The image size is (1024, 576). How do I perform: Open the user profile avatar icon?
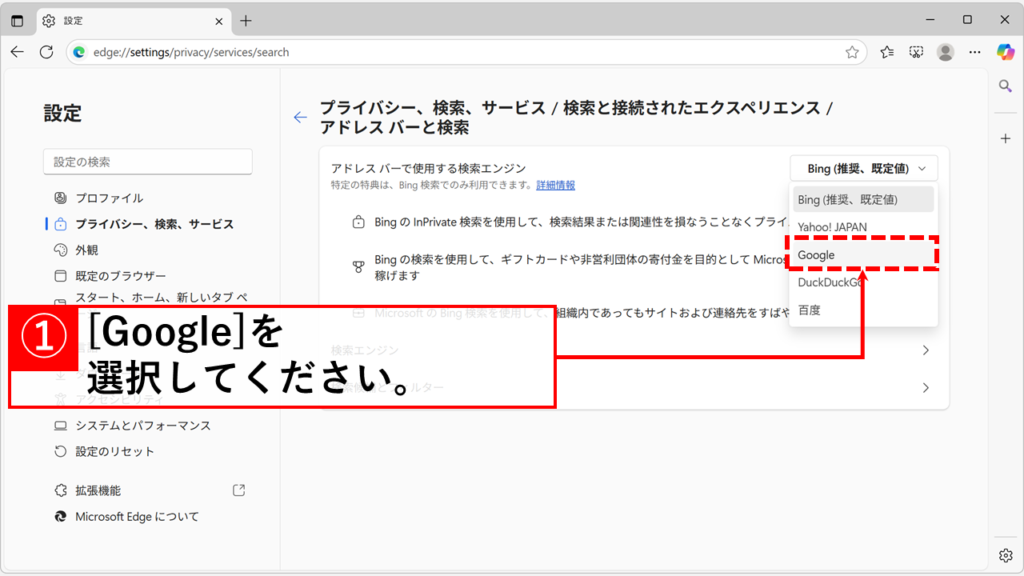pyautogui.click(x=945, y=52)
